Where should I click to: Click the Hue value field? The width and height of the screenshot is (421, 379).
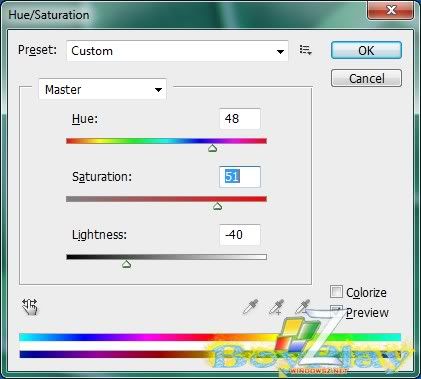pyautogui.click(x=240, y=119)
